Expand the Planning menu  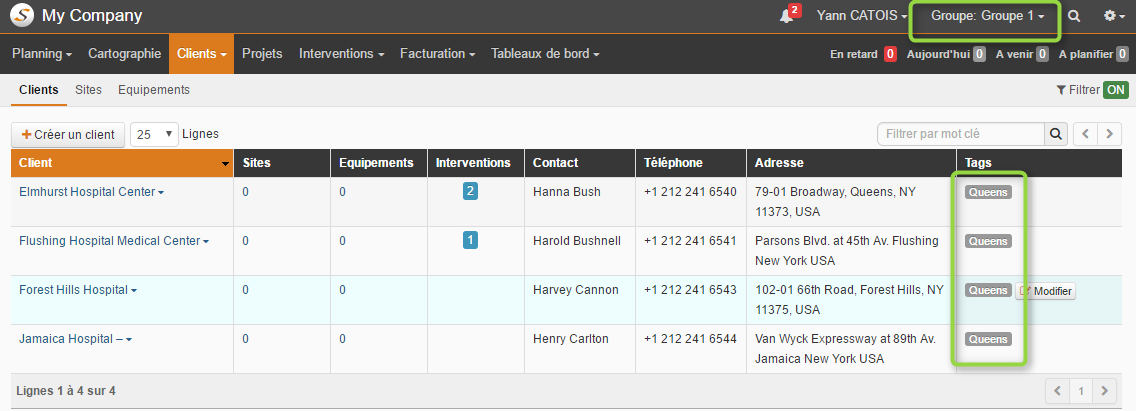42,54
